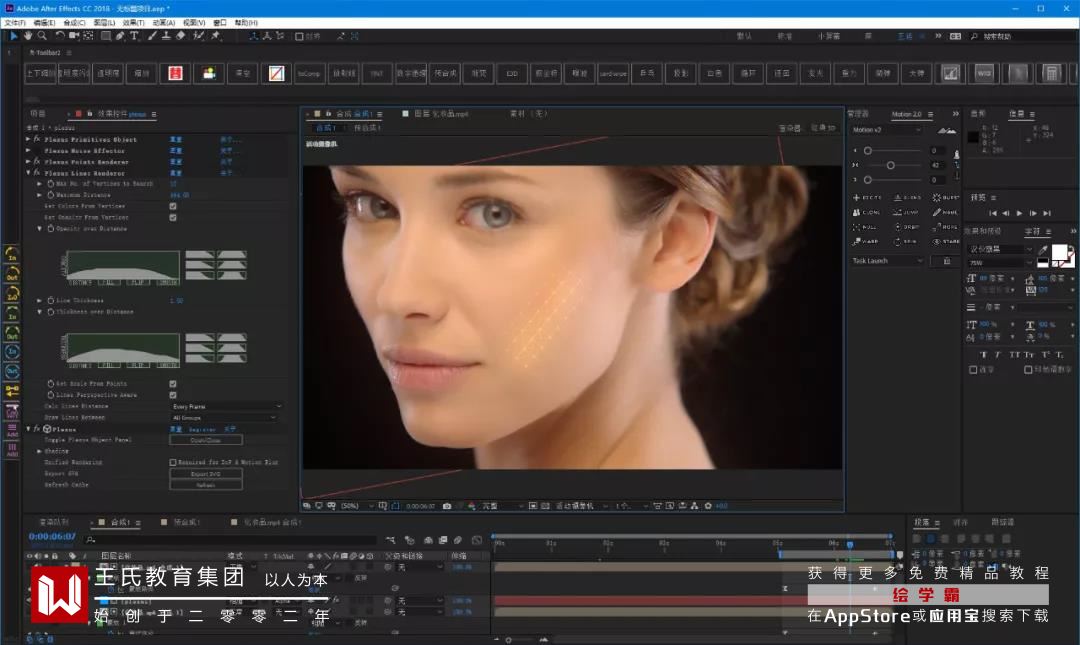Viewport: 1080px width, 645px height.
Task: Toggle the Get Colors From Vertices checkbox
Action: coord(173,206)
